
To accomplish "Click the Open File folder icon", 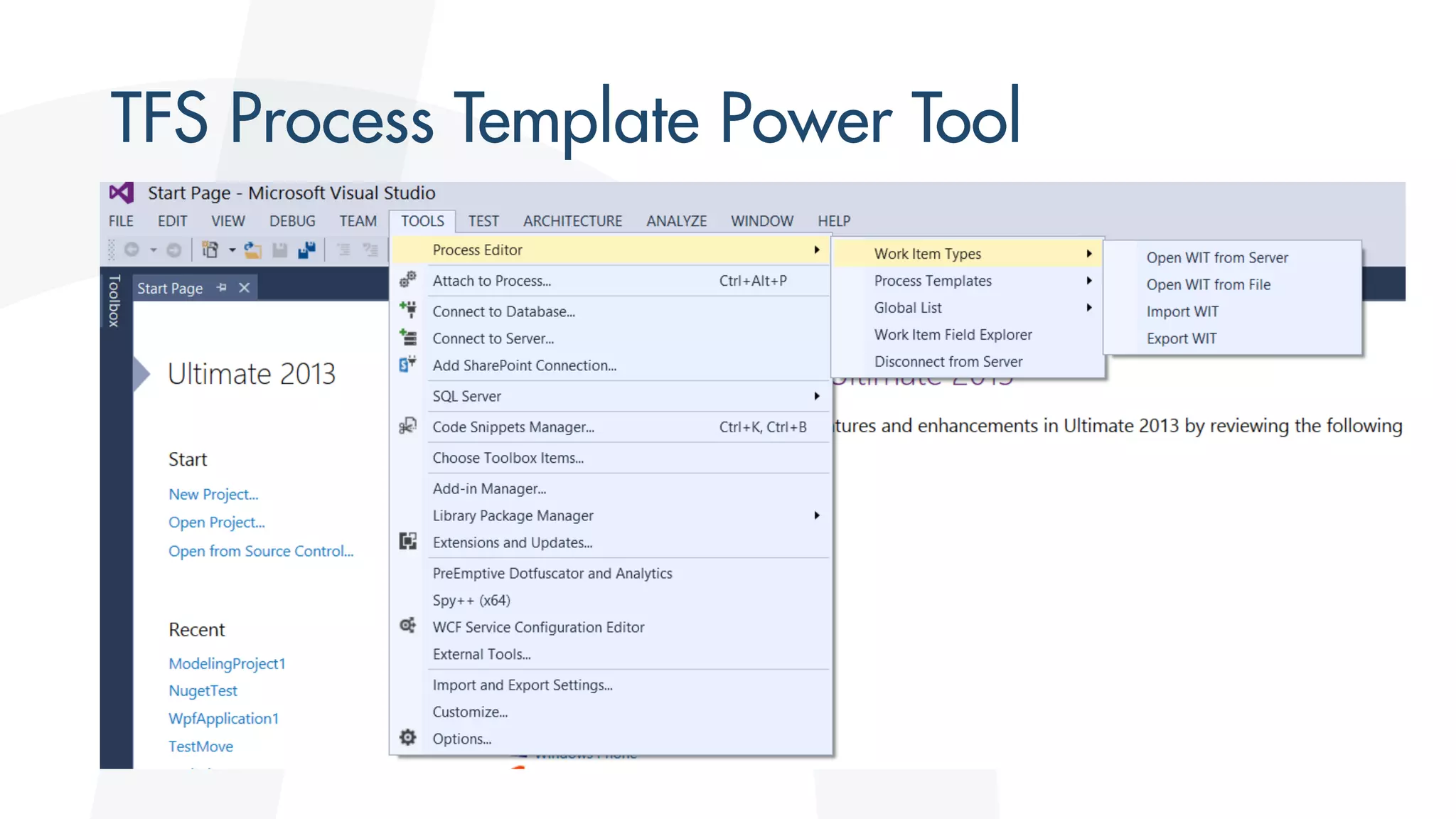I will click(253, 250).
